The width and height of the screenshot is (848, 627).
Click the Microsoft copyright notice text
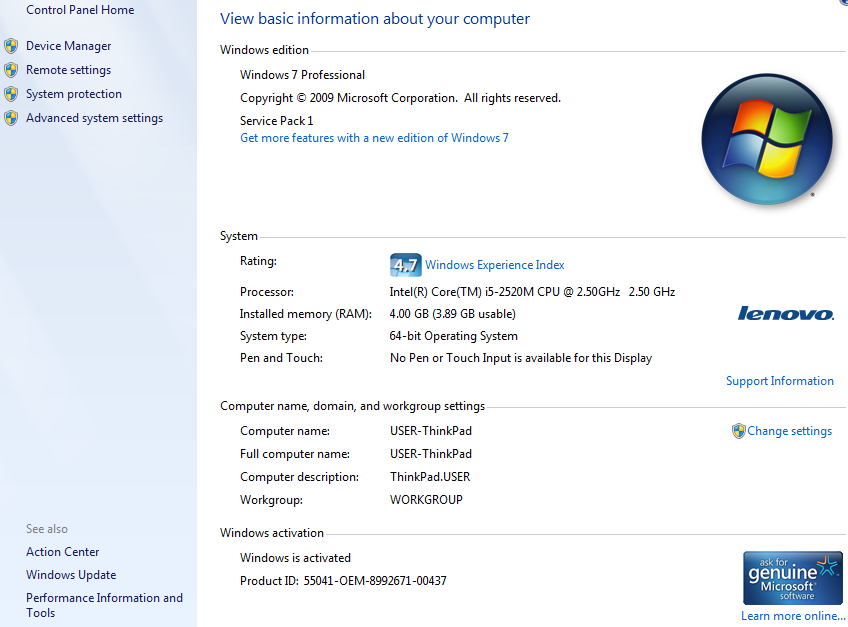400,98
